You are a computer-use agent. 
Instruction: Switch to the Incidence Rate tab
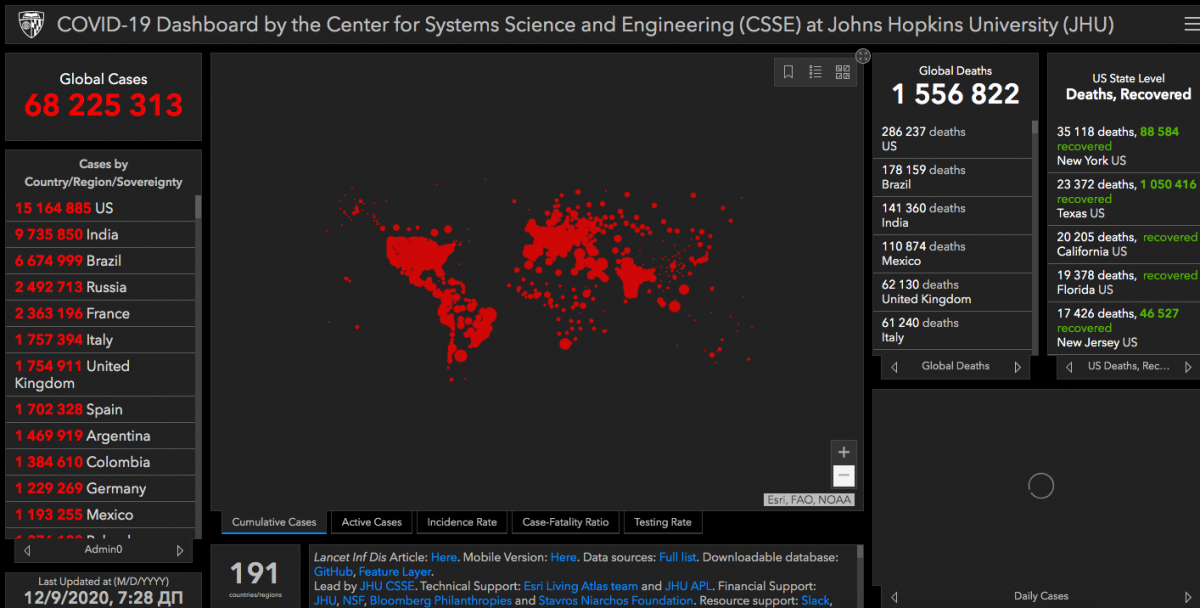click(x=462, y=522)
